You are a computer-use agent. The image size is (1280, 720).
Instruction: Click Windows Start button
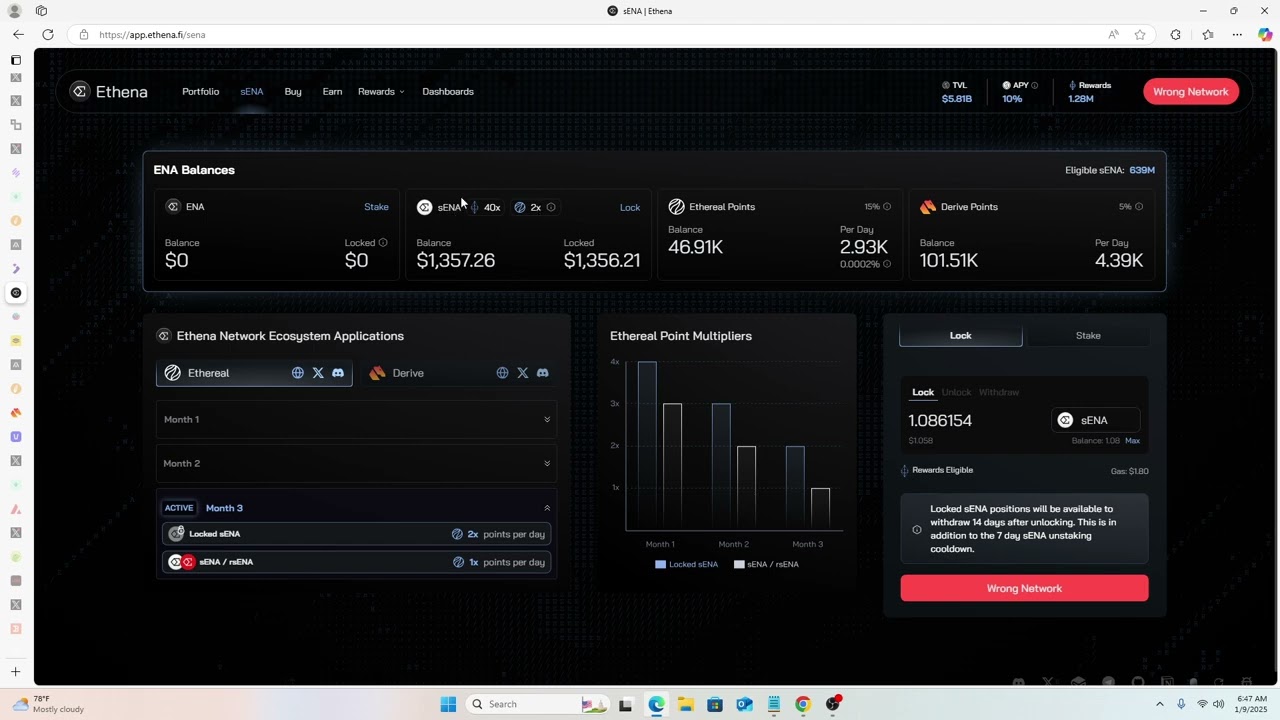point(448,704)
